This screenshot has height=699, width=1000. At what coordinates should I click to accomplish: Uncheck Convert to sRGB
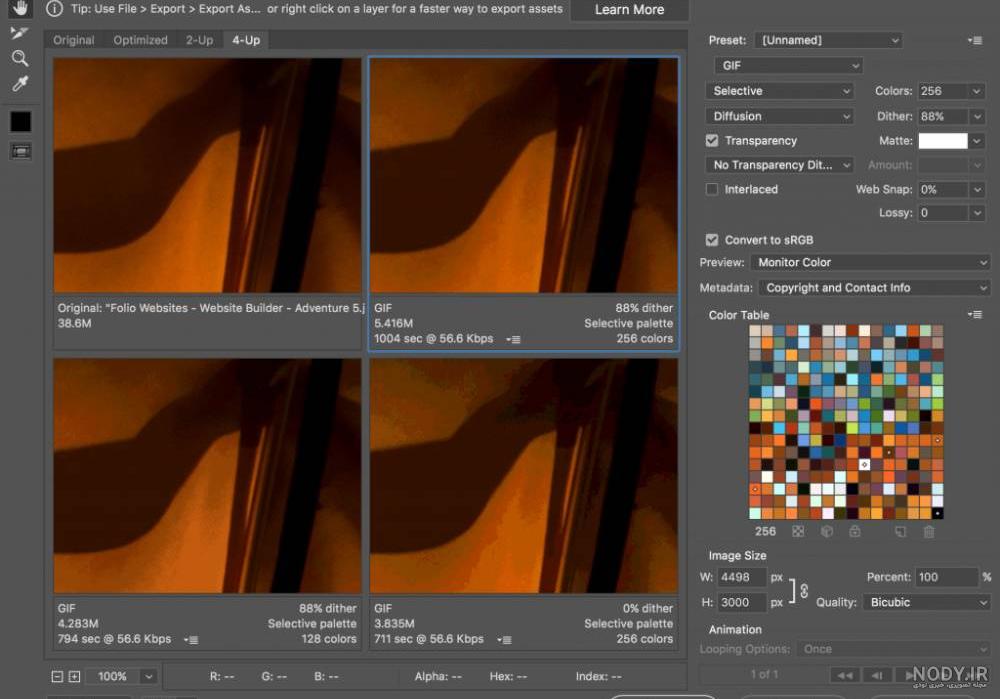point(712,240)
